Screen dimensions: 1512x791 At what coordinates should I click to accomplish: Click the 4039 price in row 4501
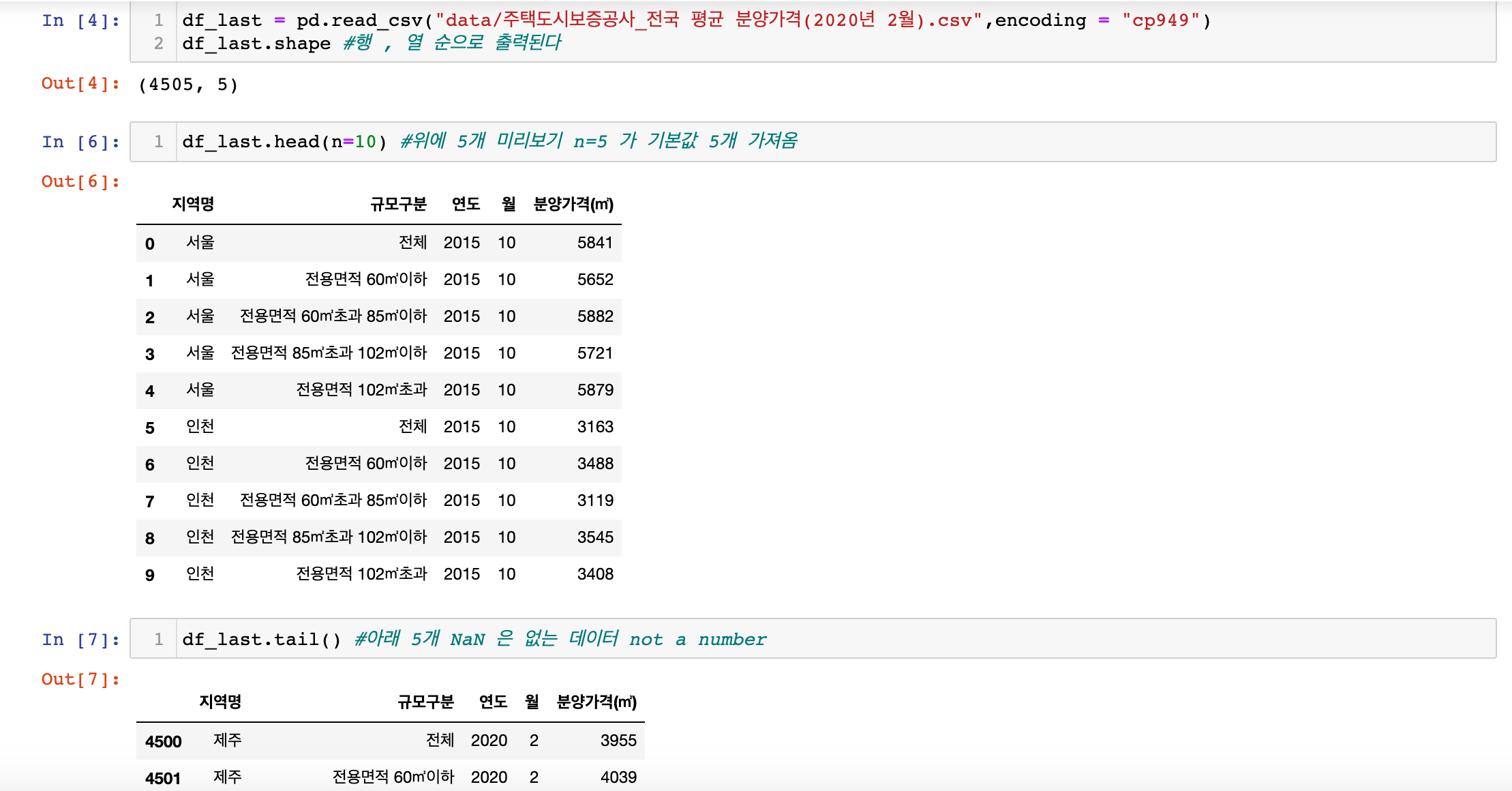click(618, 777)
